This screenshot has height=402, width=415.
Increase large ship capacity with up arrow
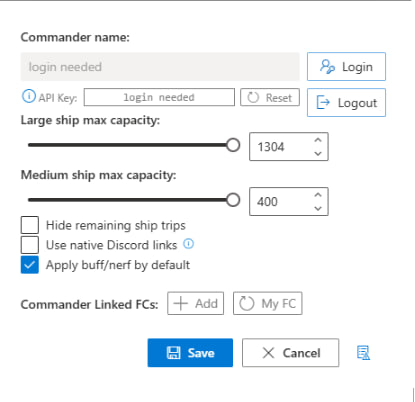point(318,140)
